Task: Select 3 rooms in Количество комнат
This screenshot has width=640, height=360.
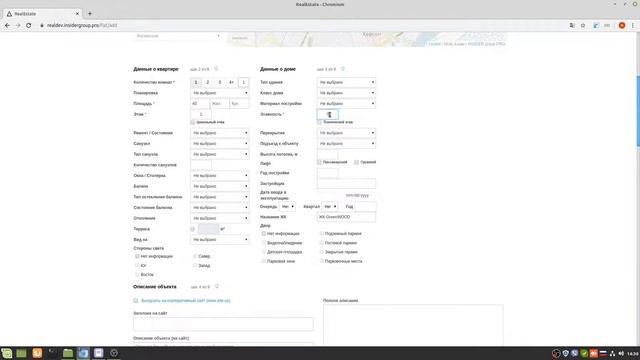Action: (x=220, y=82)
